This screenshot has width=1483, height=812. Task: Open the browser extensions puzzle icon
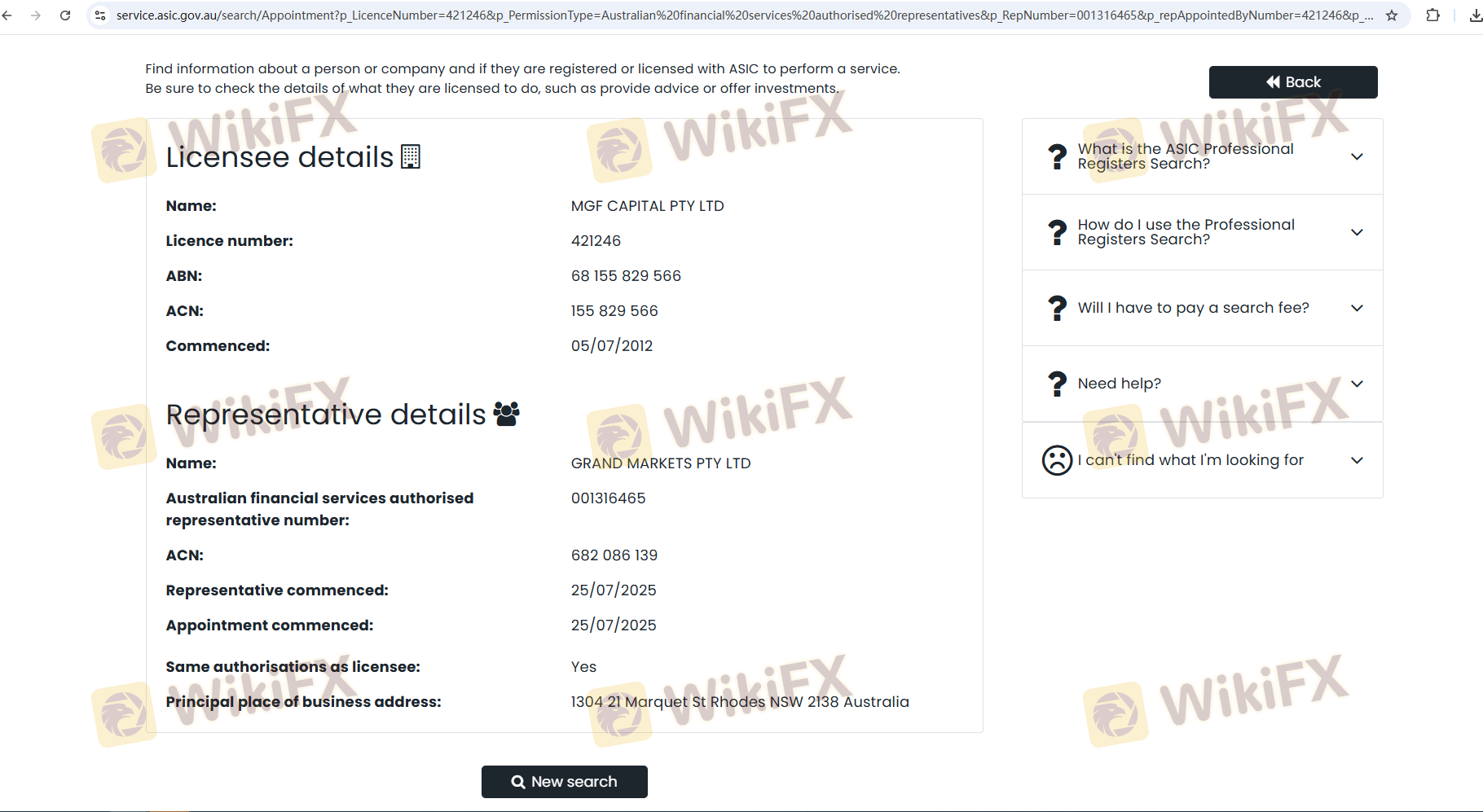[x=1432, y=15]
